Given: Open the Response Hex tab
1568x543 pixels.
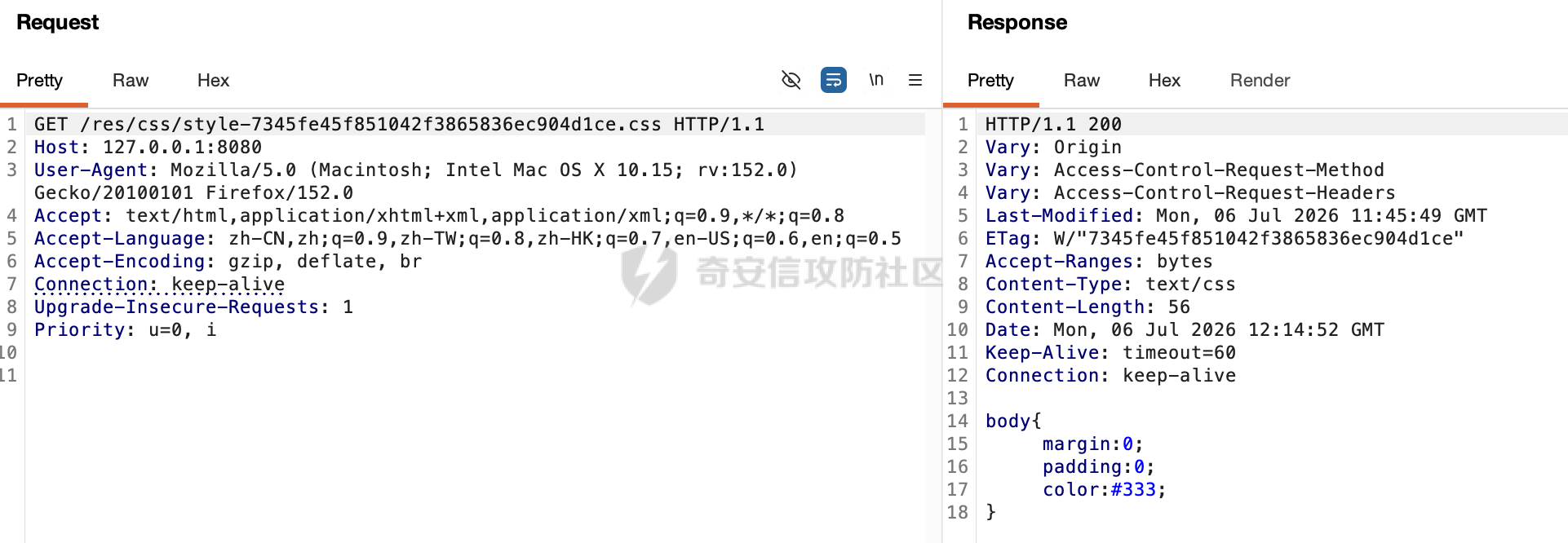Looking at the screenshot, I should pos(1164,80).
